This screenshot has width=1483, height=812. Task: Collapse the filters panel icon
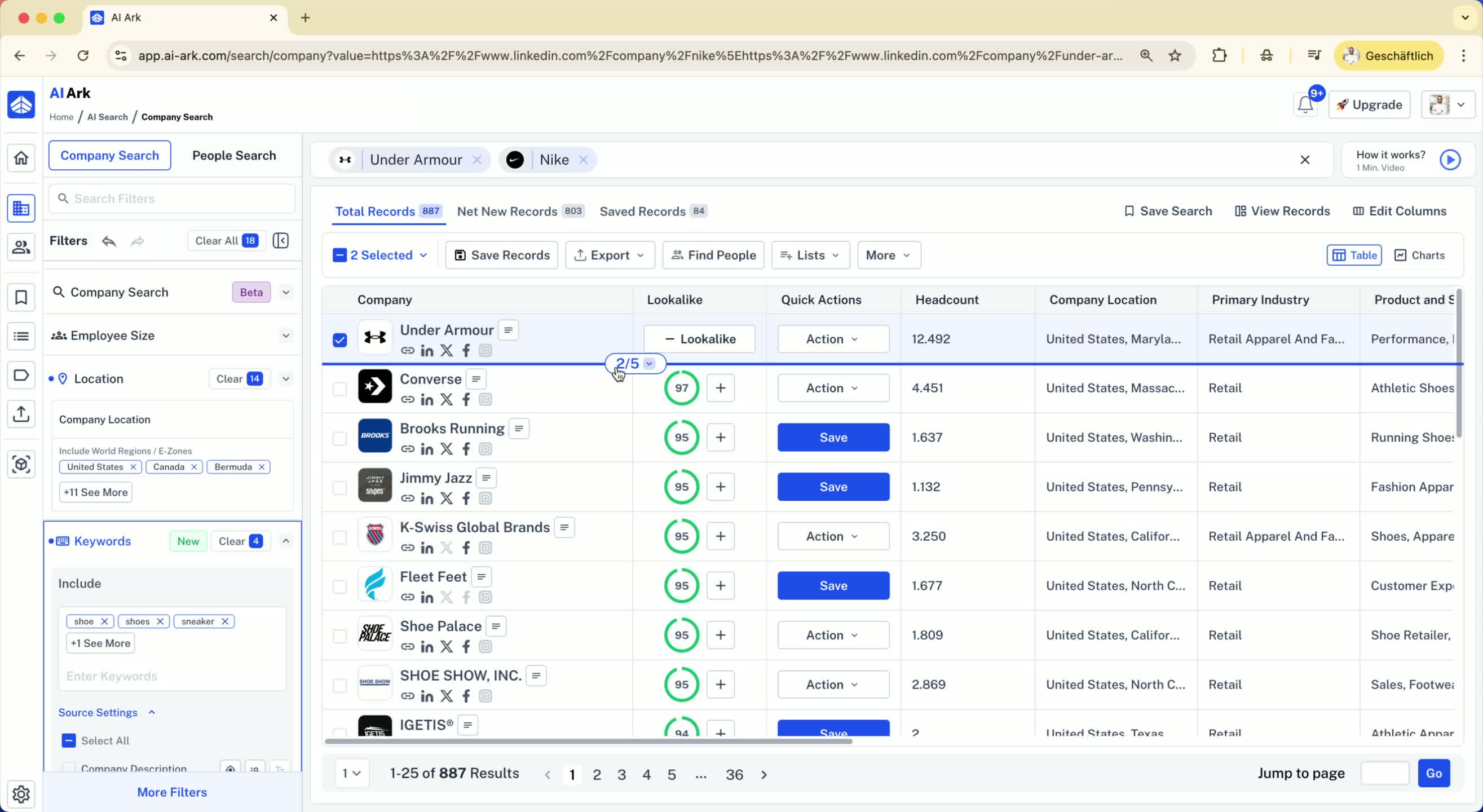[280, 241]
